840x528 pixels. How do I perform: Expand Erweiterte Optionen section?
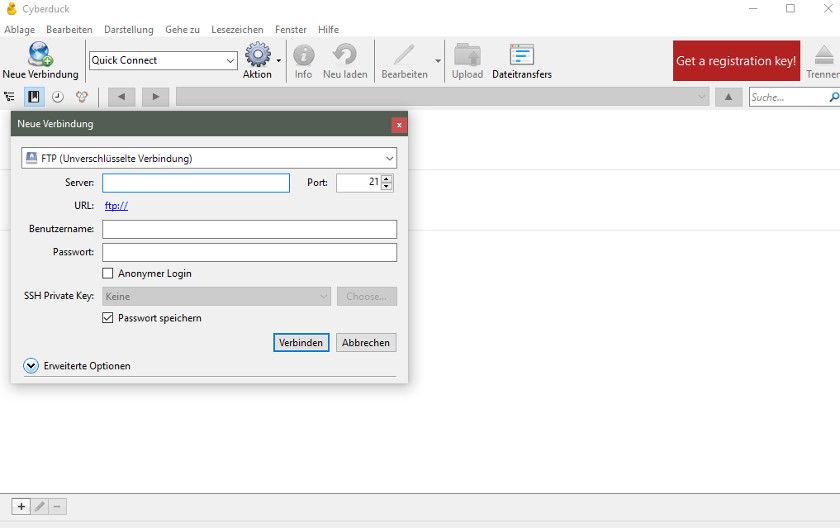(x=31, y=366)
